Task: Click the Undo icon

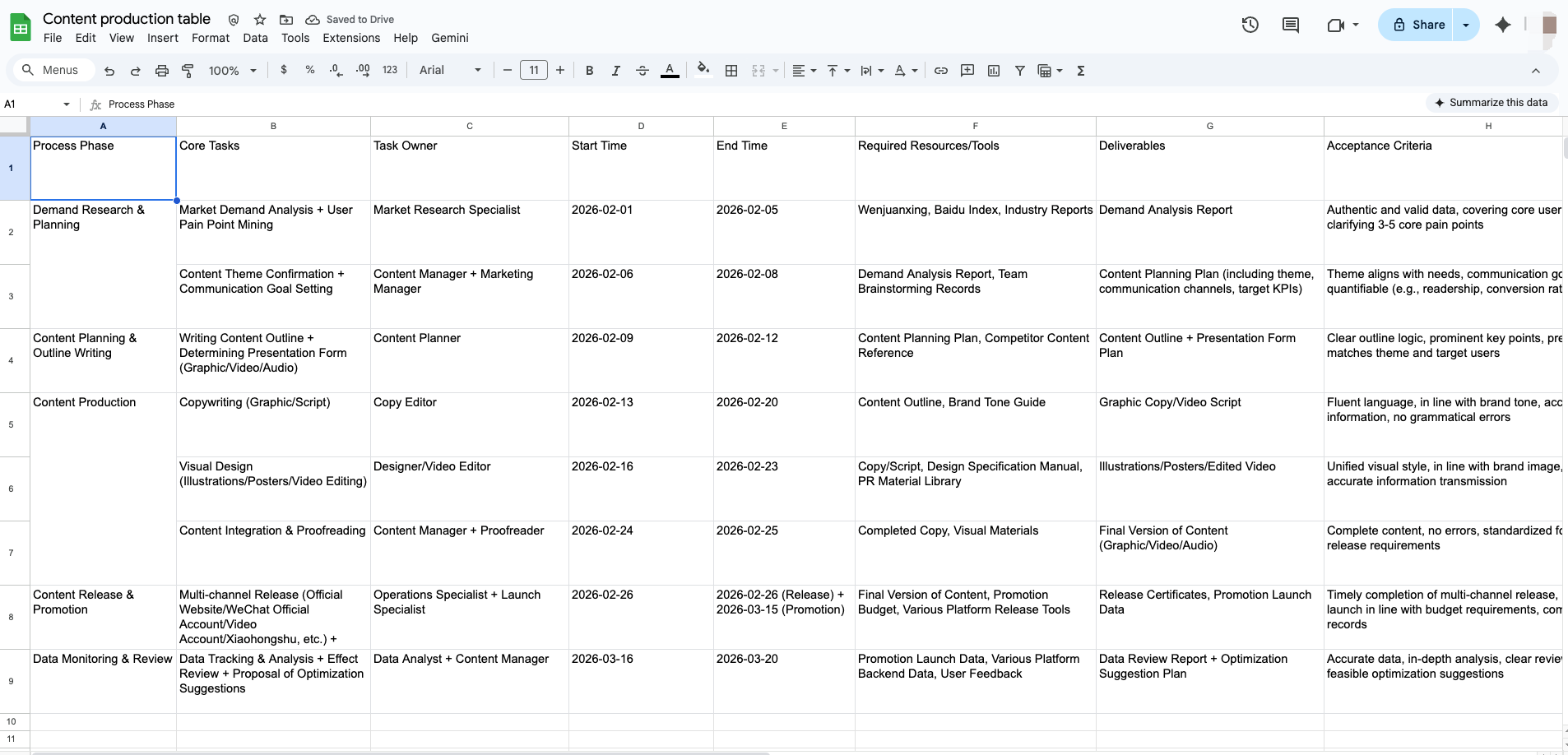Action: [x=109, y=71]
